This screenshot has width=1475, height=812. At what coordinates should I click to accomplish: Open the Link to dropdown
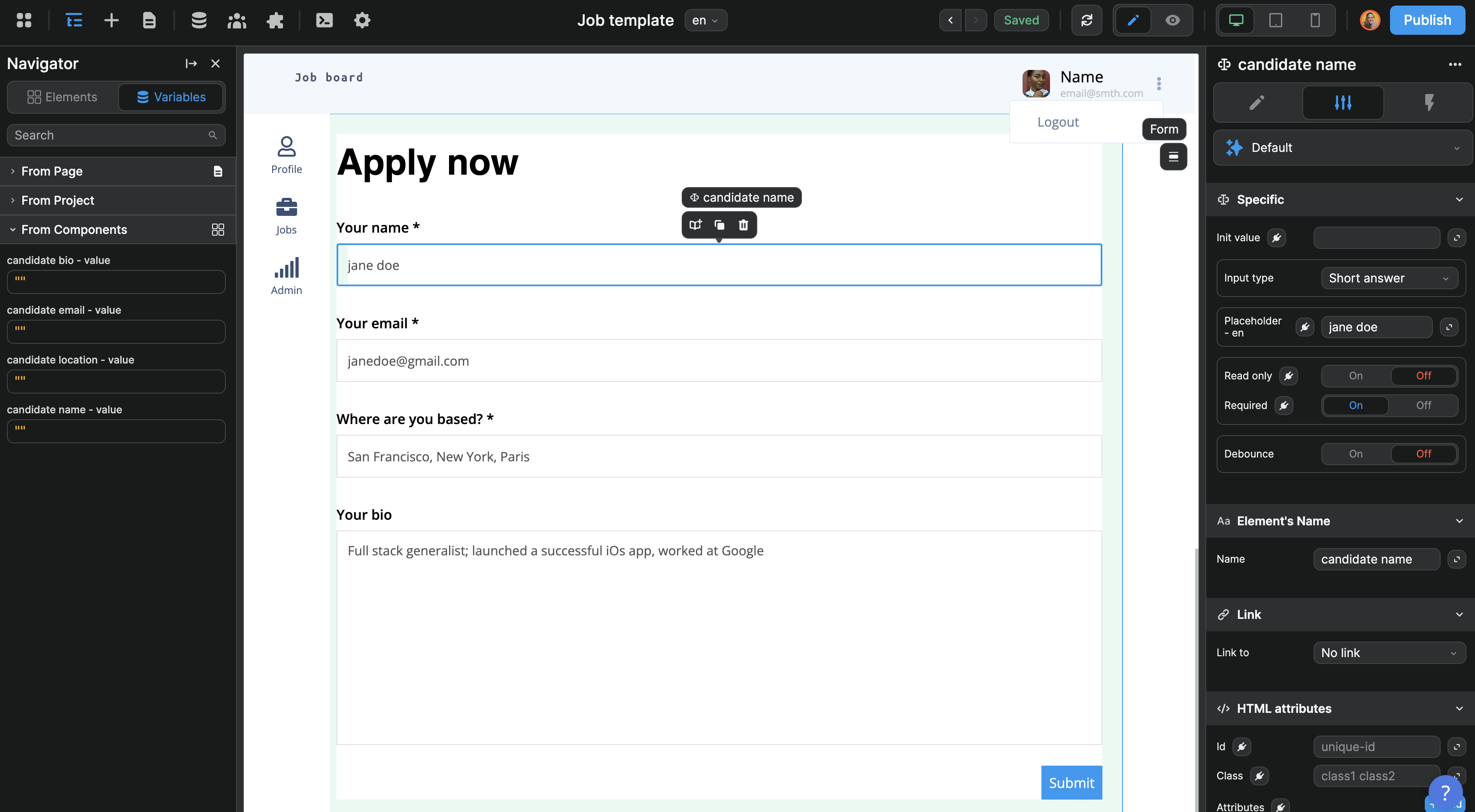pos(1389,653)
